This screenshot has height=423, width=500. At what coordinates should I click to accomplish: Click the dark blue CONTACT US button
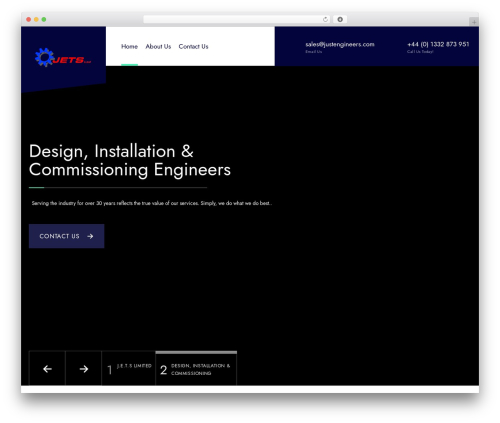coord(66,236)
